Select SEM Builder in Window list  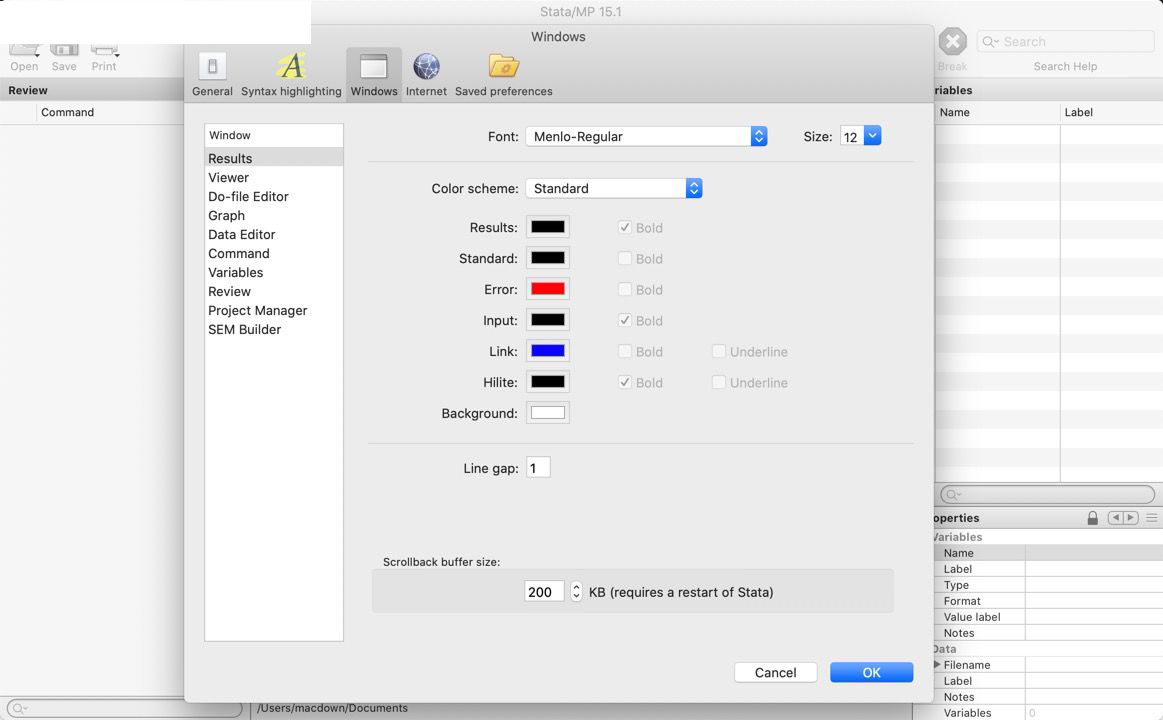(274, 330)
